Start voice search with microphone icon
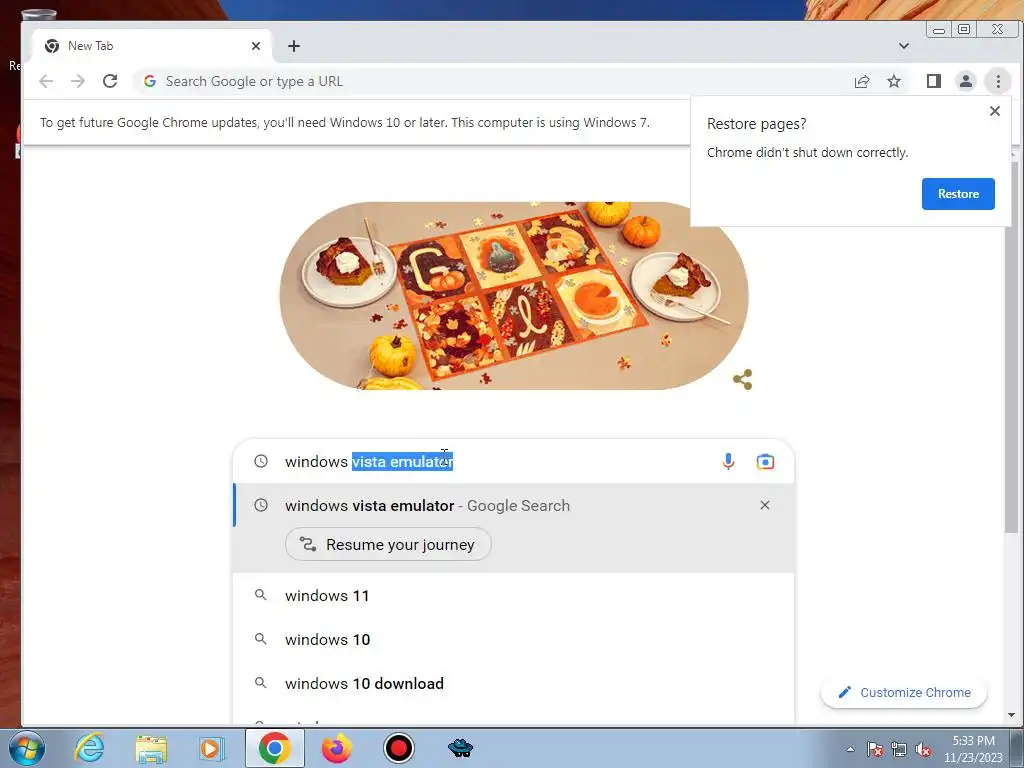The image size is (1024, 768). [728, 462]
